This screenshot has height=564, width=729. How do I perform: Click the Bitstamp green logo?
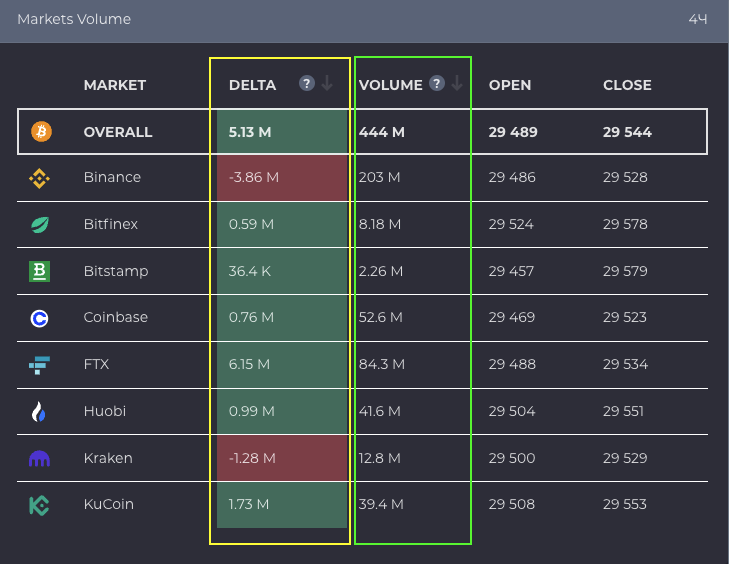40,271
